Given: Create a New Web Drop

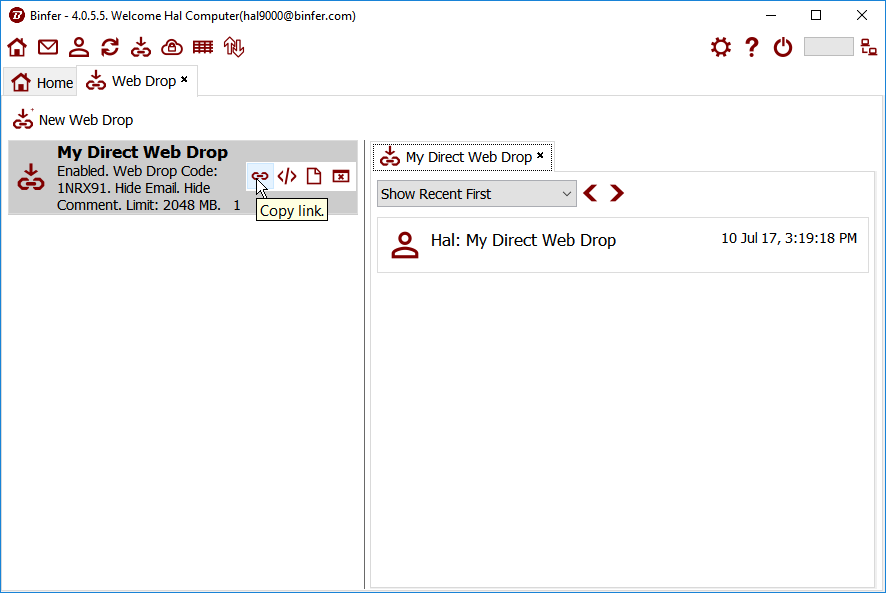Looking at the screenshot, I should pyautogui.click(x=73, y=120).
